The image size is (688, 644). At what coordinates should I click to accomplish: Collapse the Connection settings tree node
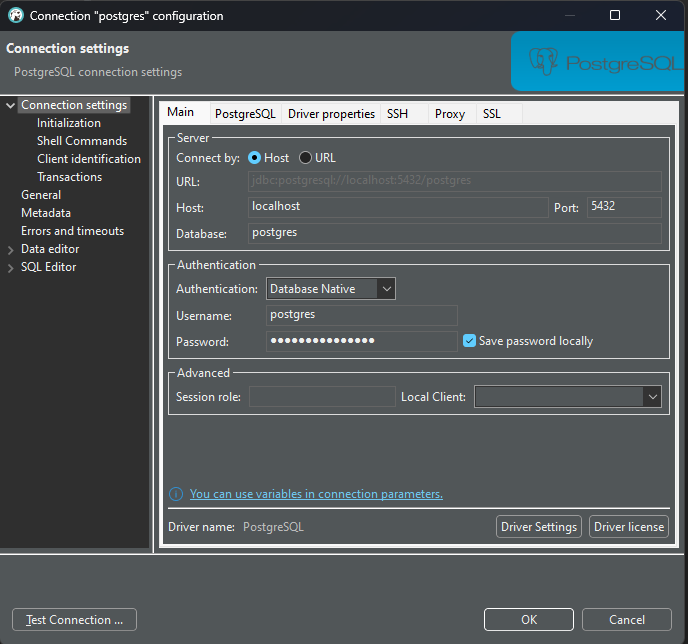(x=11, y=105)
